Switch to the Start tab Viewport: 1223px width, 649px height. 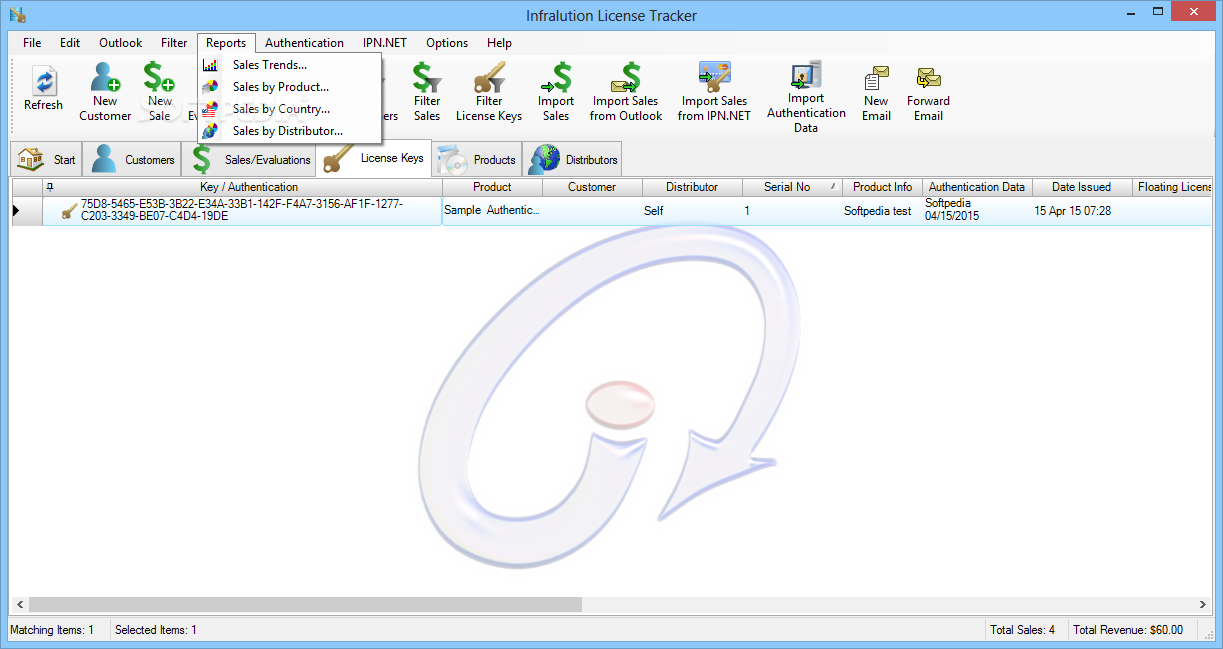click(x=46, y=160)
